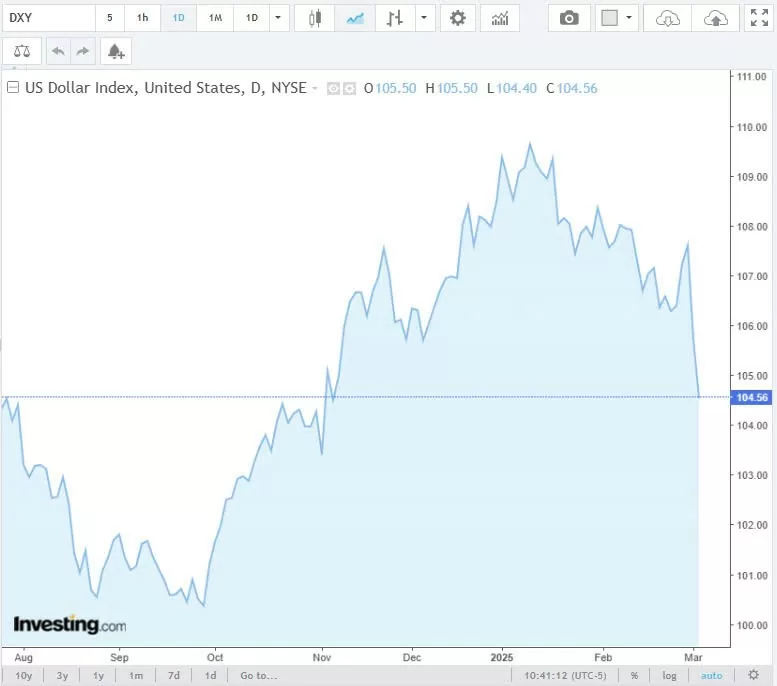Click the Go to... button
The width and height of the screenshot is (777, 686).
coord(258,676)
